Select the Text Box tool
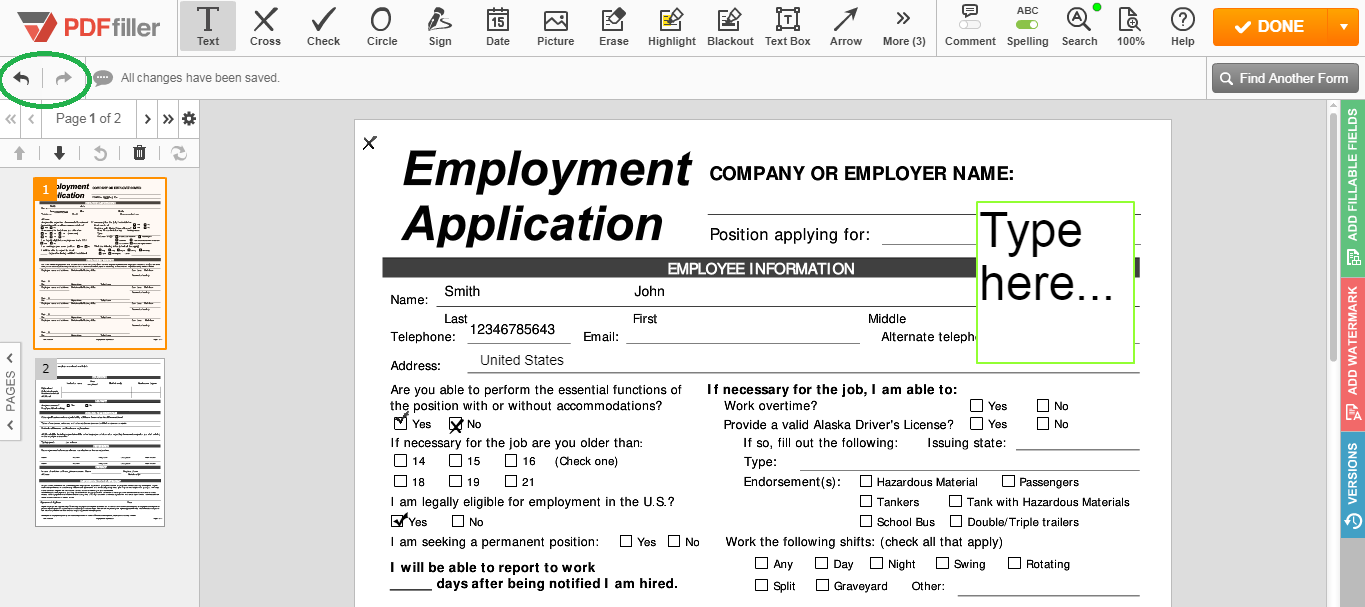Image resolution: width=1365 pixels, height=607 pixels. [788, 27]
